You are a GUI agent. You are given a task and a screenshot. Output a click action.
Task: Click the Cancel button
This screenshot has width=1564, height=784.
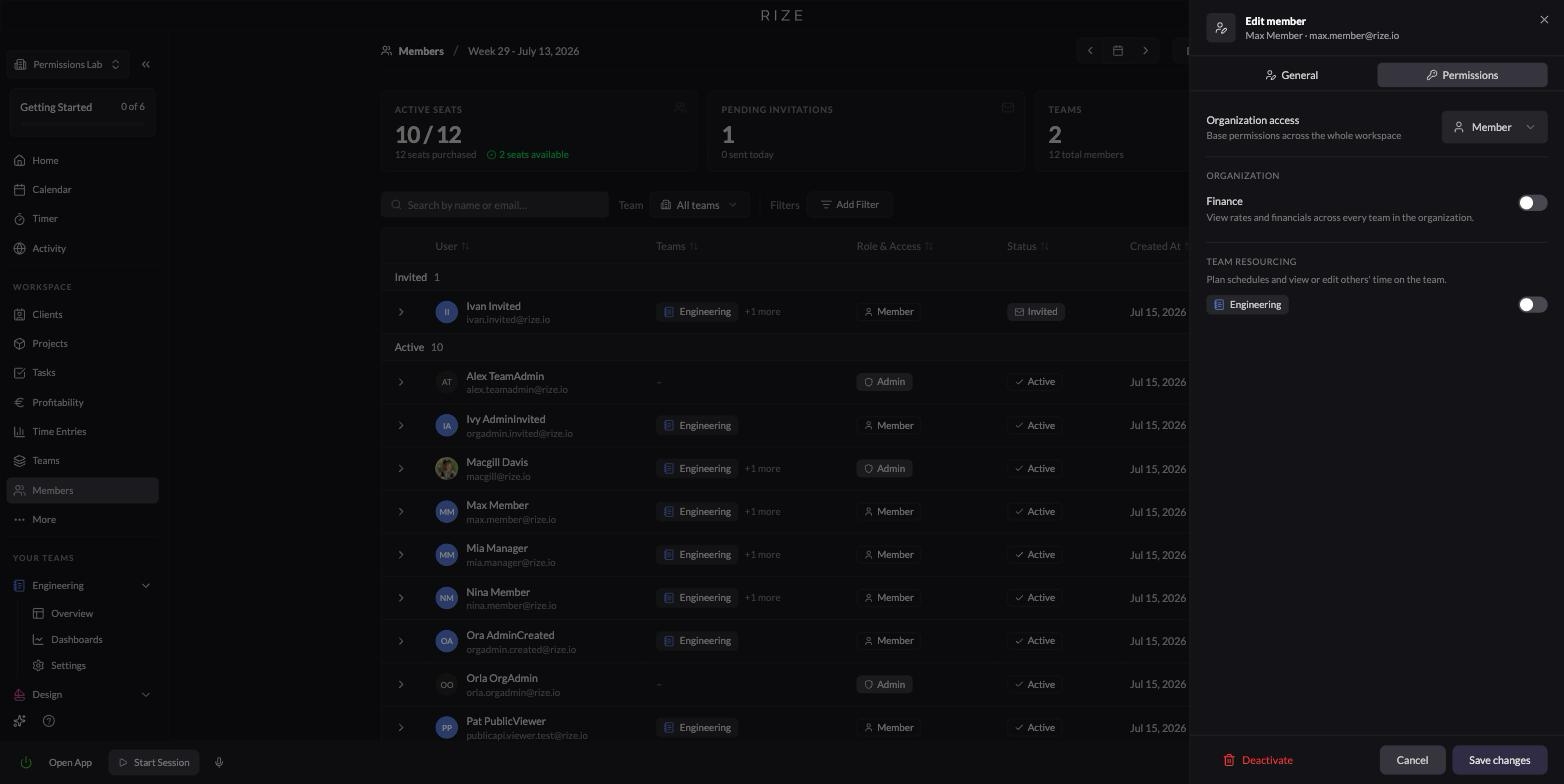click(x=1412, y=760)
